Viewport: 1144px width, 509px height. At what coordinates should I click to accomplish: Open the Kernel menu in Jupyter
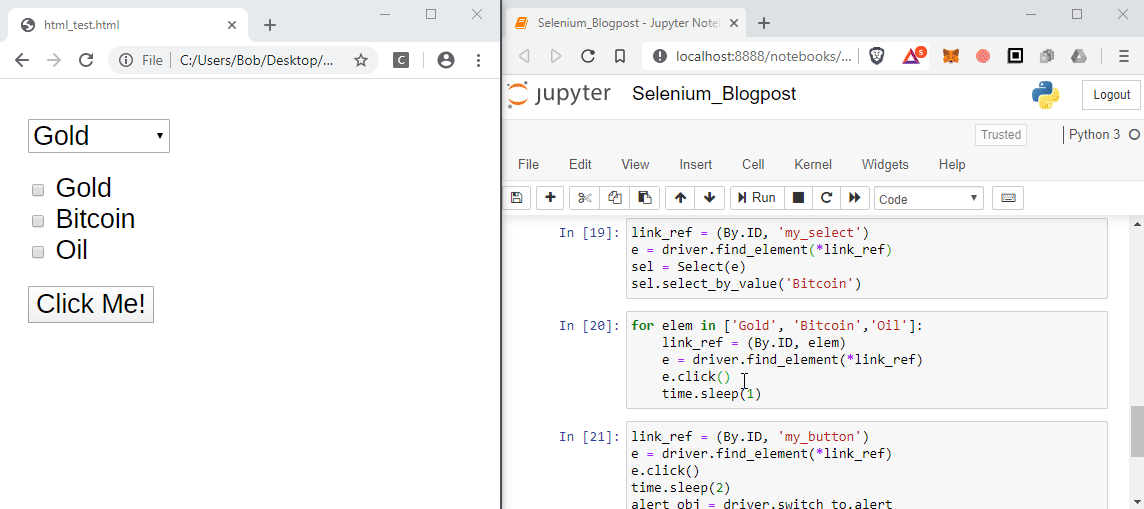click(x=813, y=165)
